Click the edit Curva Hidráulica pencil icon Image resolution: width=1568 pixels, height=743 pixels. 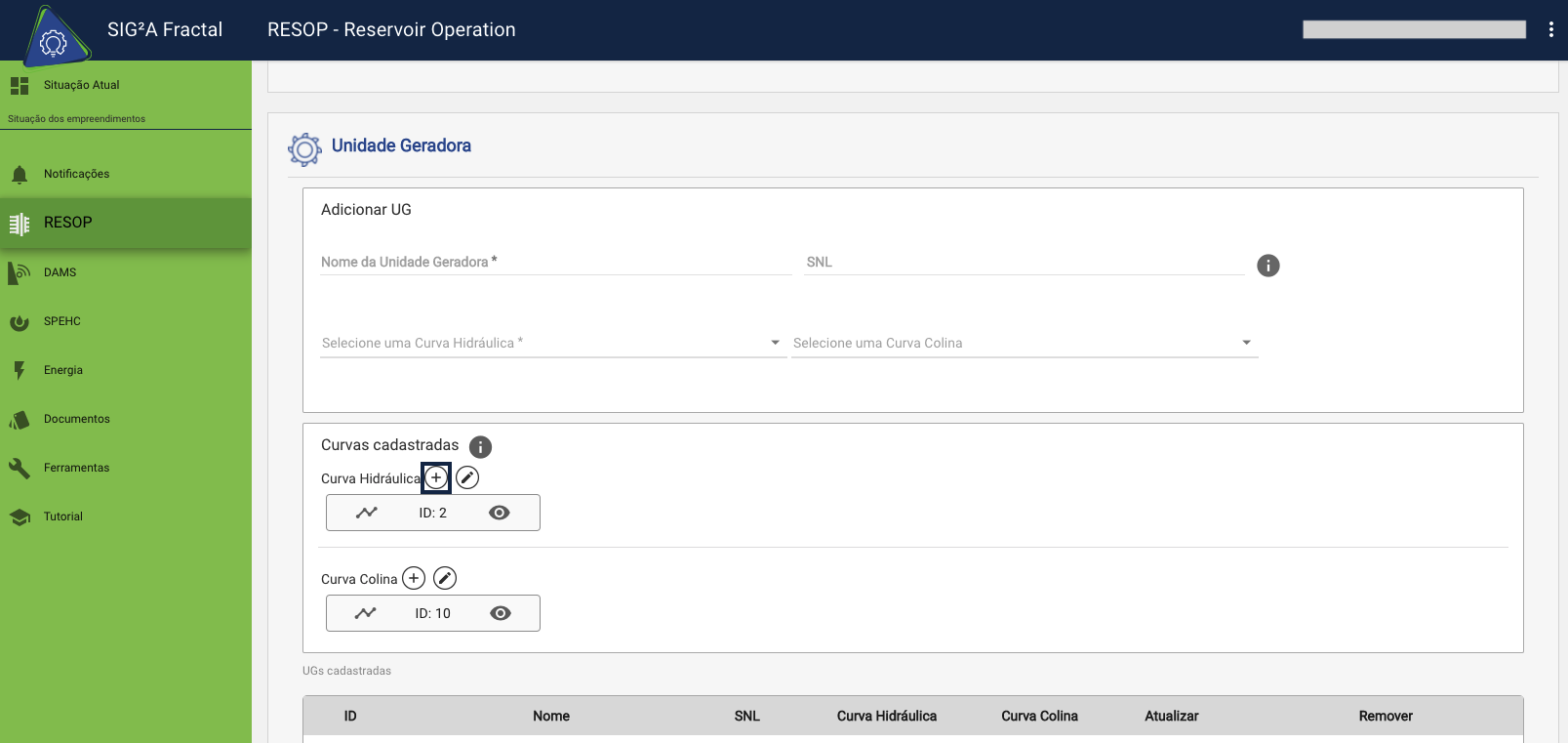pyautogui.click(x=467, y=477)
